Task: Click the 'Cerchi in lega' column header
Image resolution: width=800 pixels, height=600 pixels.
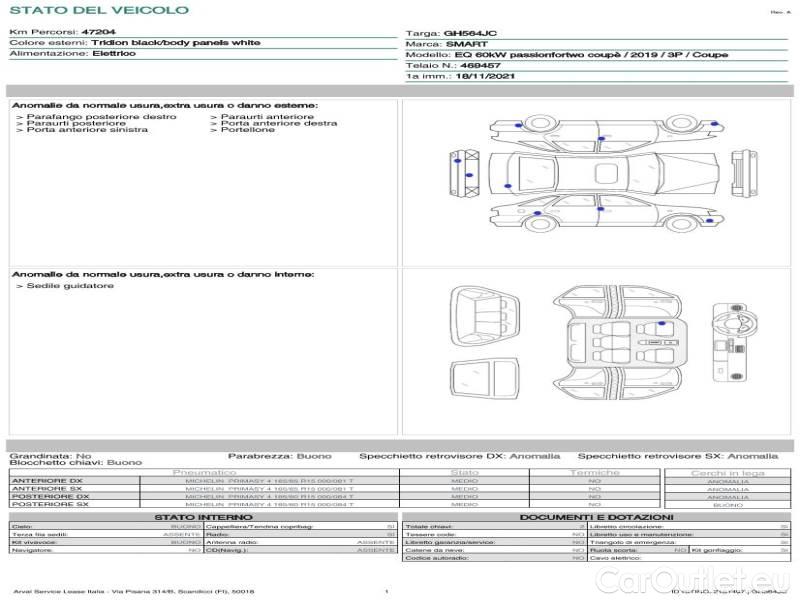Action: tap(727, 472)
